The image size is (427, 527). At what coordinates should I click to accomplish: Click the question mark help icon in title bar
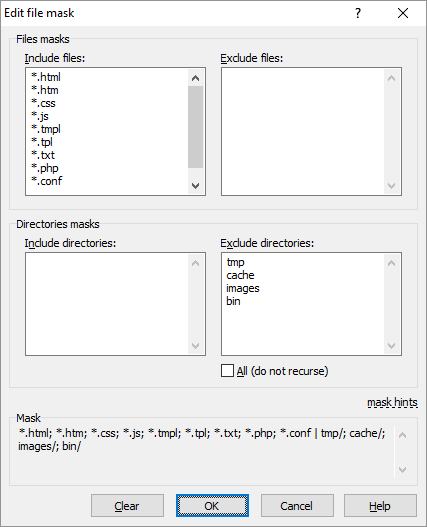[358, 13]
